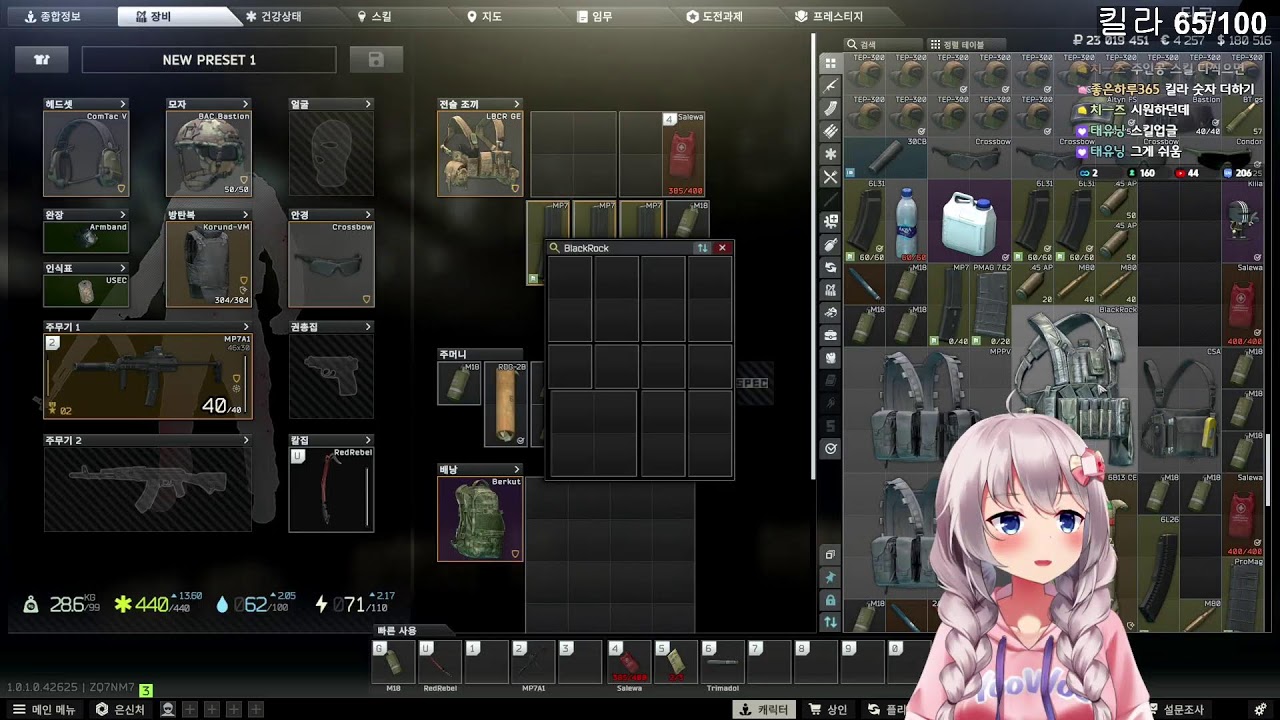1280x720 pixels.
Task: Open the 상인 traders button
Action: point(828,709)
